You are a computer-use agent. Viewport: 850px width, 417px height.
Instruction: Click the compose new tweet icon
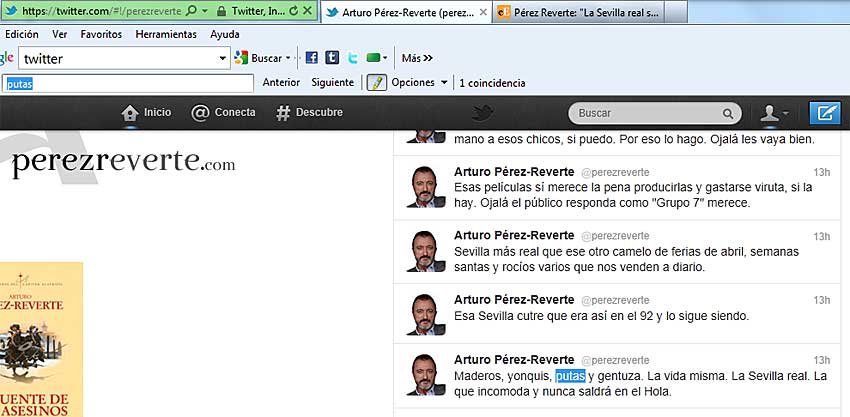tap(824, 113)
